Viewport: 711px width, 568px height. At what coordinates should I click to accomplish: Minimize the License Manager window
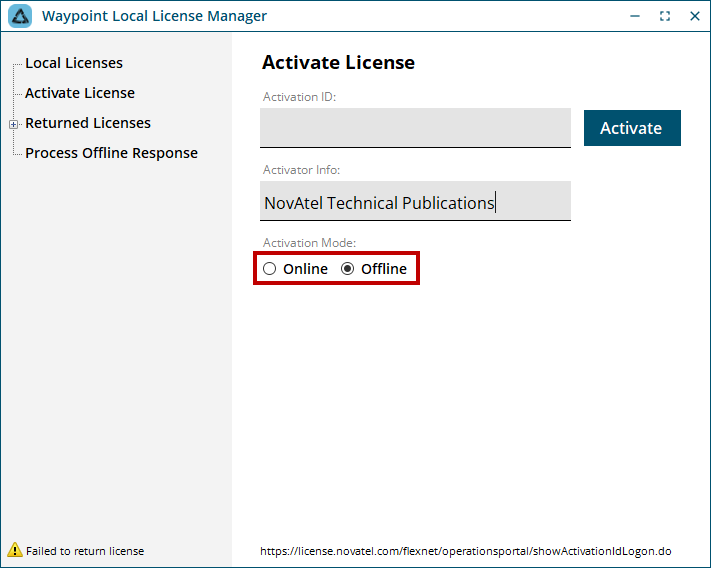coord(635,16)
